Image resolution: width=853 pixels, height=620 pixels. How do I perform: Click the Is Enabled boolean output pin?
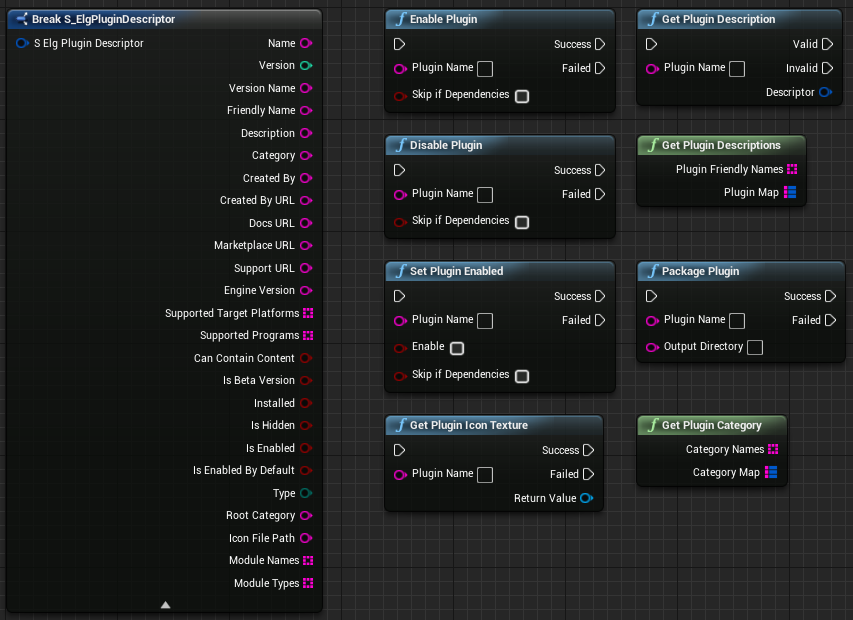click(x=305, y=448)
